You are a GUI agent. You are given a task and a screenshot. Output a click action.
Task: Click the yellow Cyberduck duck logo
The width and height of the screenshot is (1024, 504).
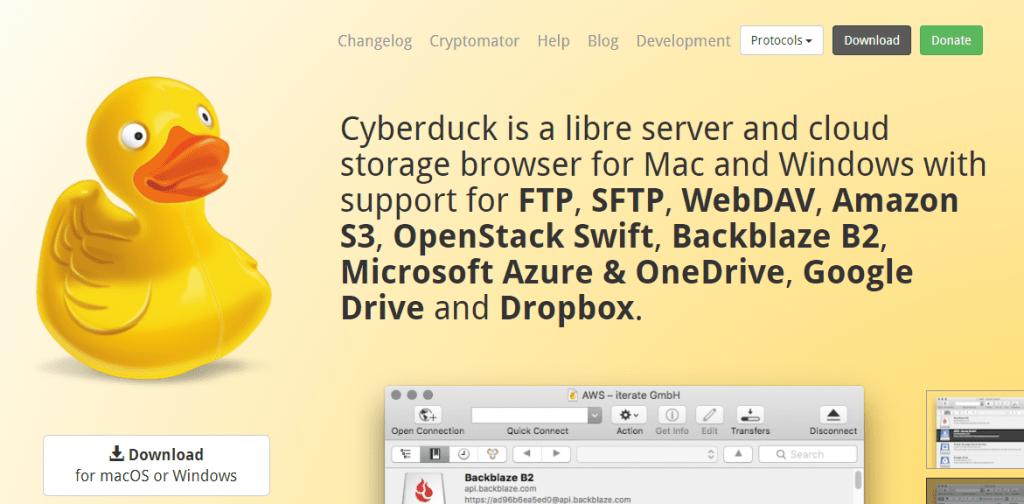click(x=152, y=227)
